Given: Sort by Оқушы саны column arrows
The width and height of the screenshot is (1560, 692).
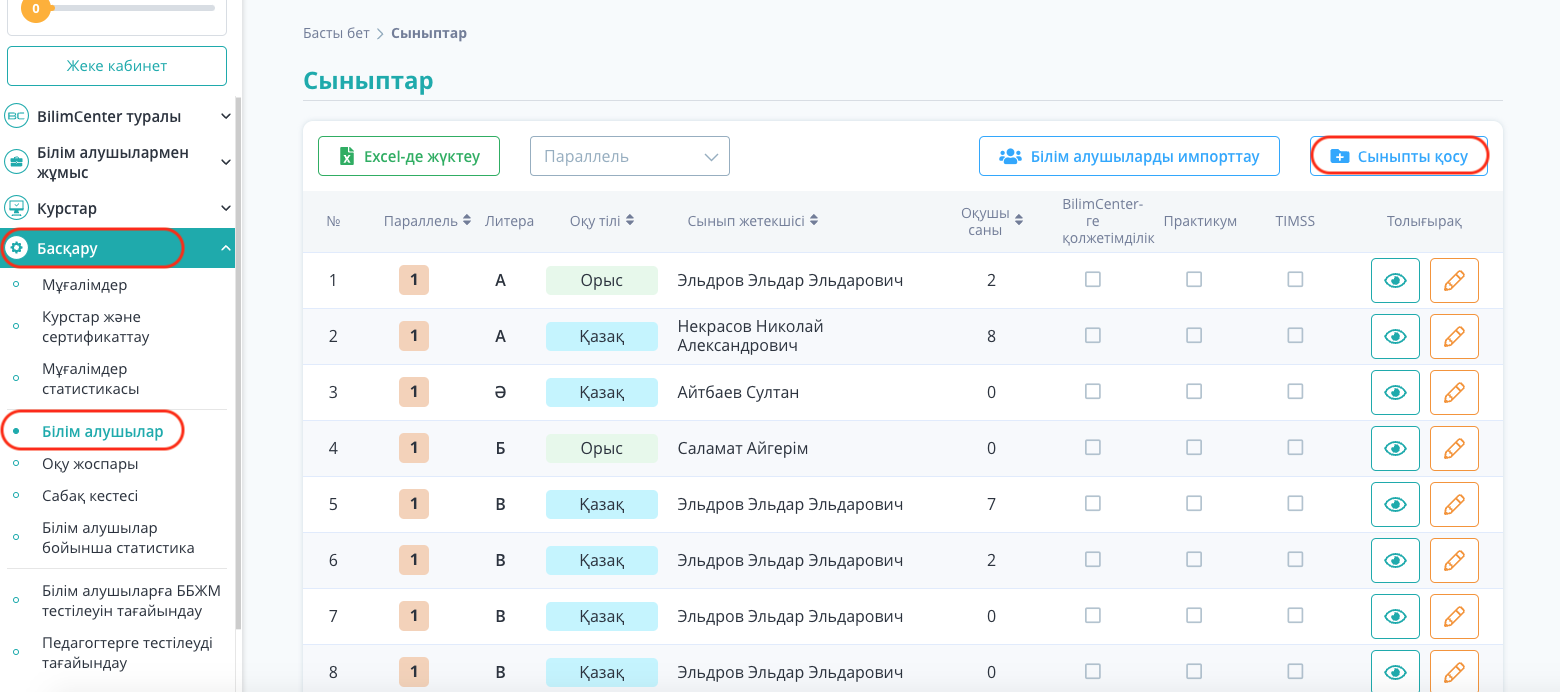Looking at the screenshot, I should click(x=1019, y=221).
